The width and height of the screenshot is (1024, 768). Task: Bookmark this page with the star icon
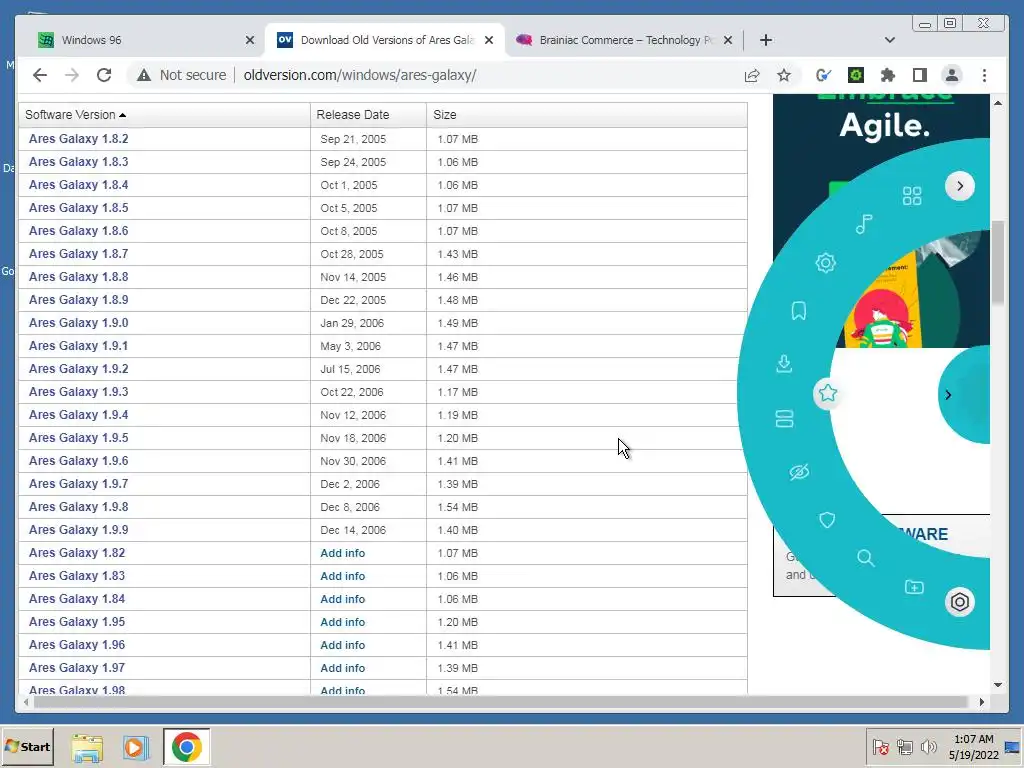click(784, 75)
